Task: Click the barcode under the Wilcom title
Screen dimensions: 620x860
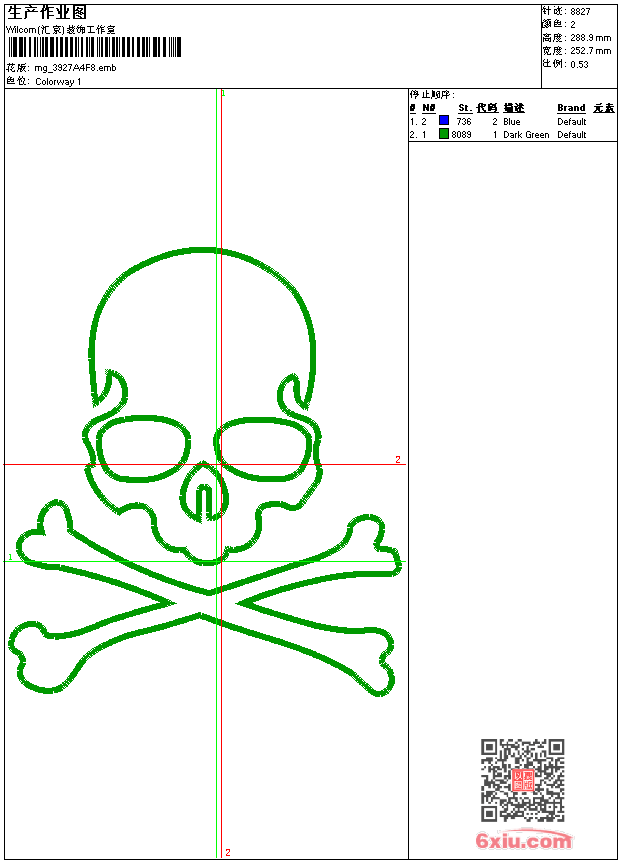Action: tap(95, 46)
